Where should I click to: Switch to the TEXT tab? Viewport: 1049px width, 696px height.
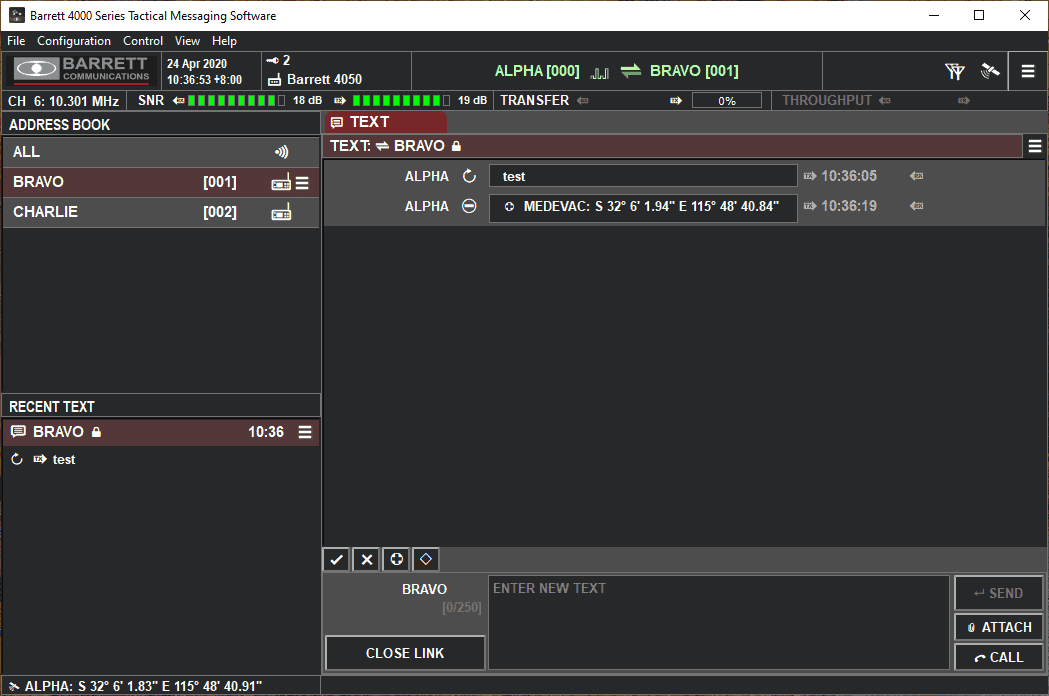pos(386,122)
